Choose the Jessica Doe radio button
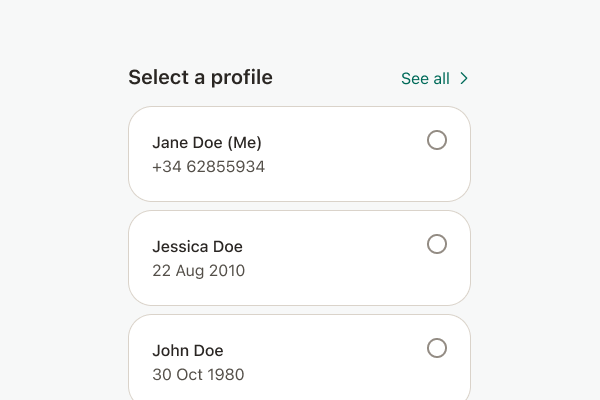600x400 pixels. pyautogui.click(x=437, y=244)
